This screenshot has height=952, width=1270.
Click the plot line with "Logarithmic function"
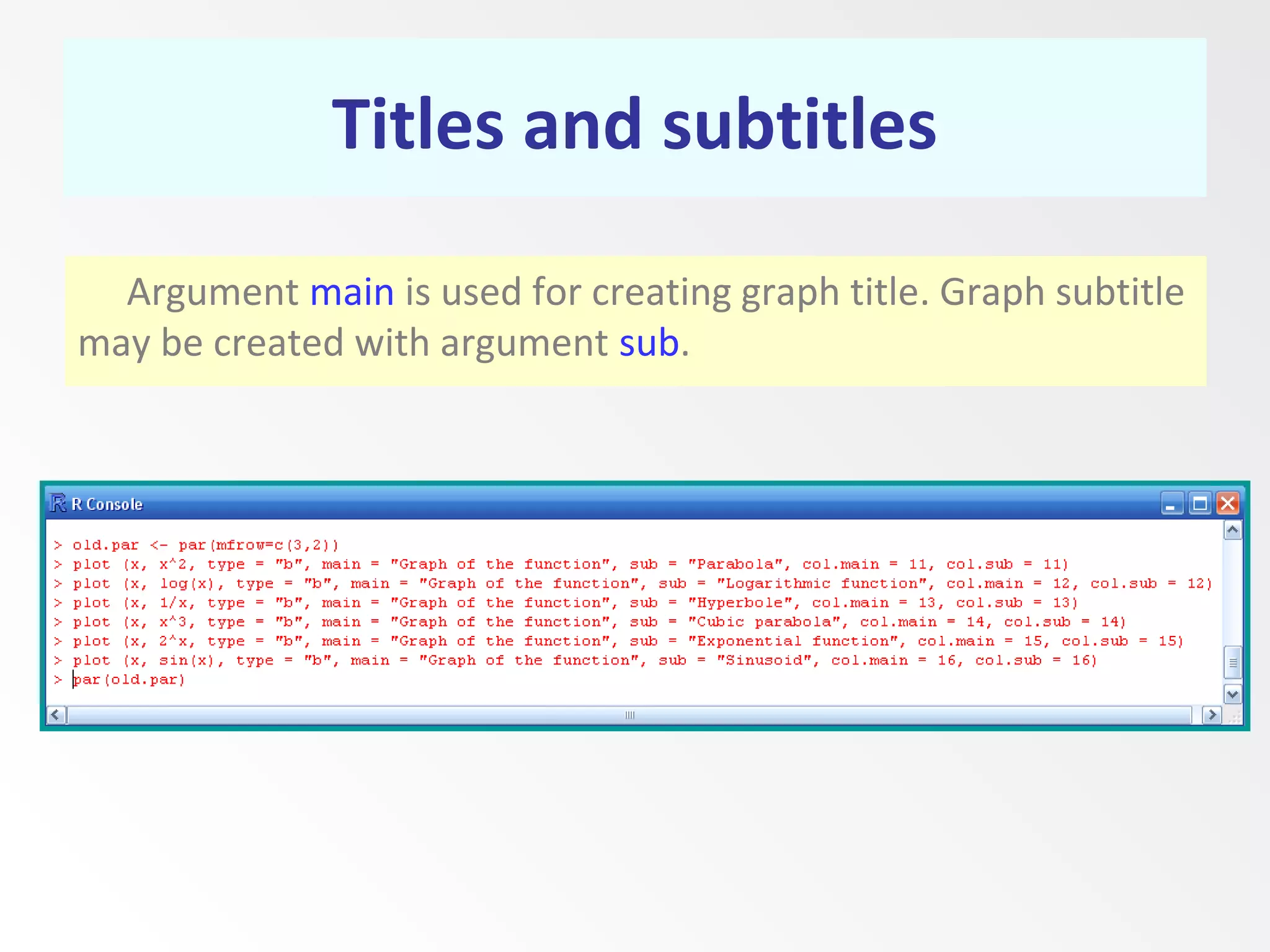tap(633, 583)
